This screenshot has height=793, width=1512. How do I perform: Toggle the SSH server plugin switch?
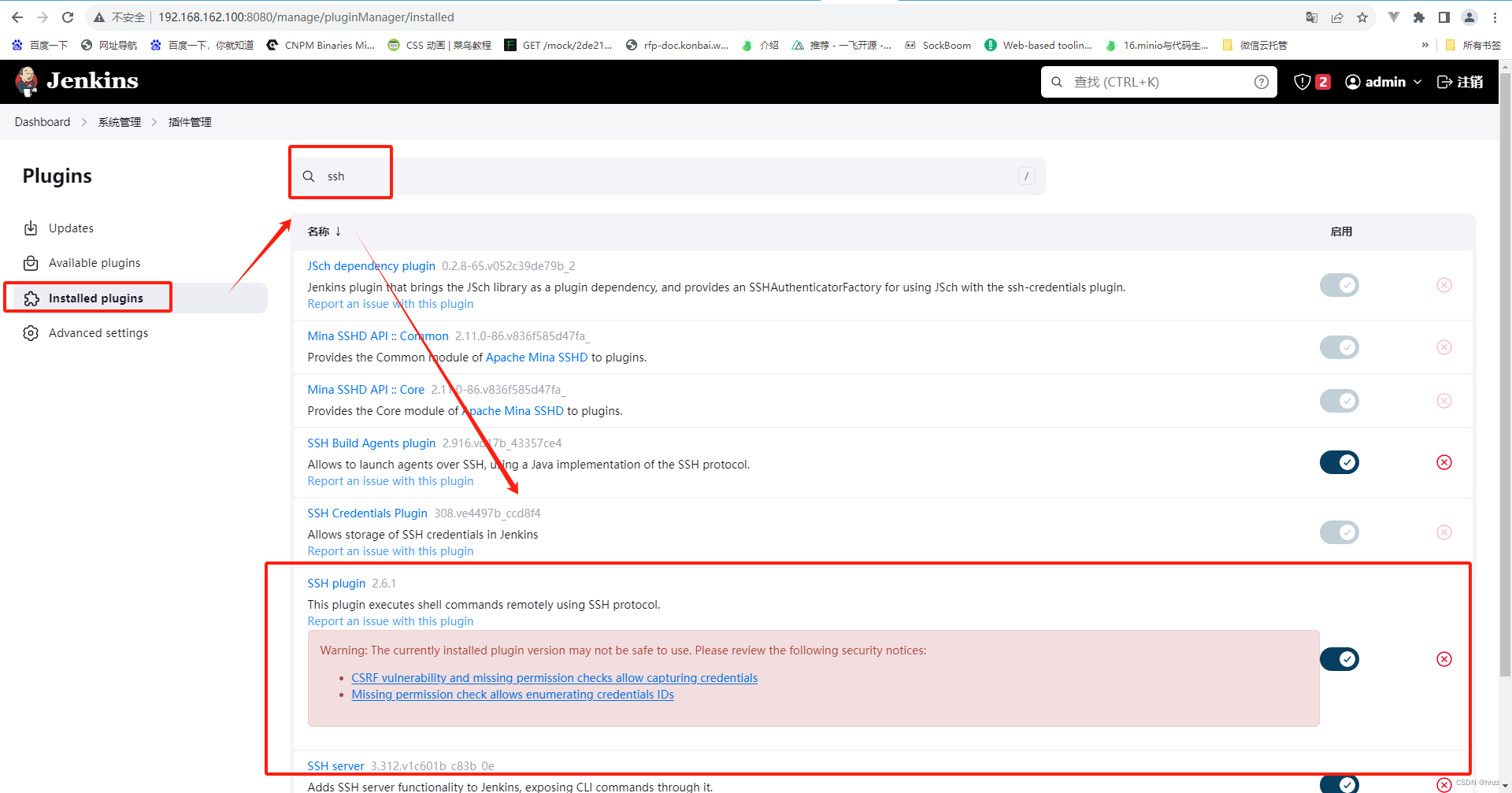coord(1340,784)
